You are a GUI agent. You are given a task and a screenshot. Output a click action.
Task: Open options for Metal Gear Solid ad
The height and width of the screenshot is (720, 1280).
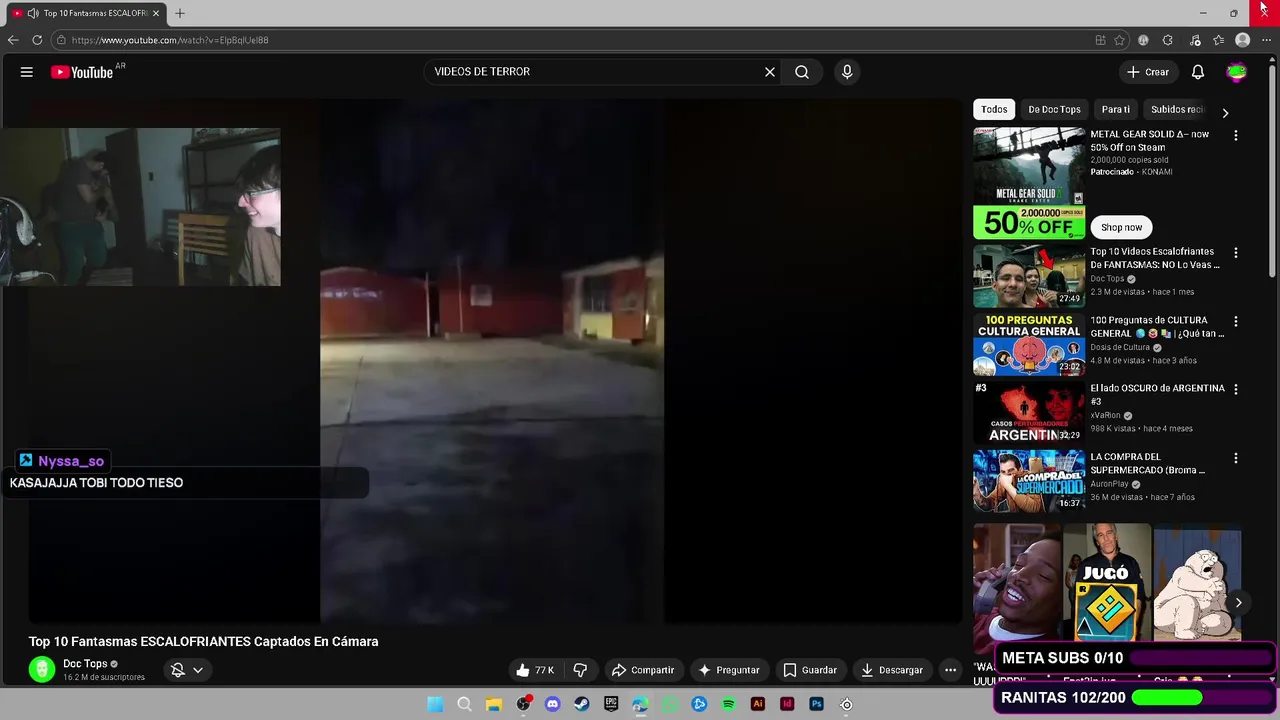[x=1236, y=135]
